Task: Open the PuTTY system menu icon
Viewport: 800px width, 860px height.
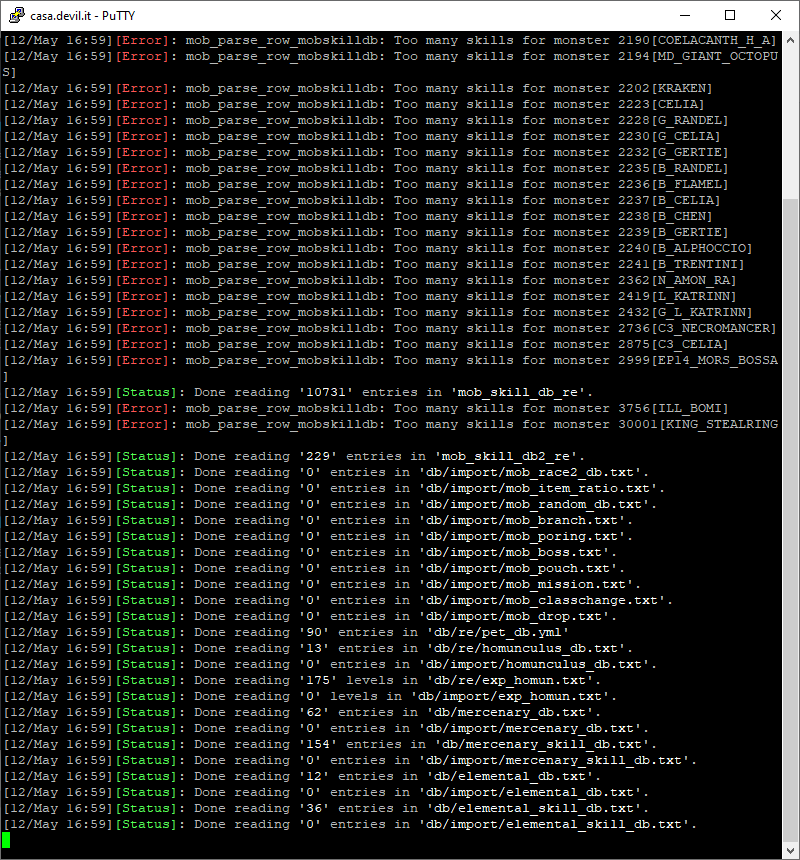Action: tap(14, 15)
